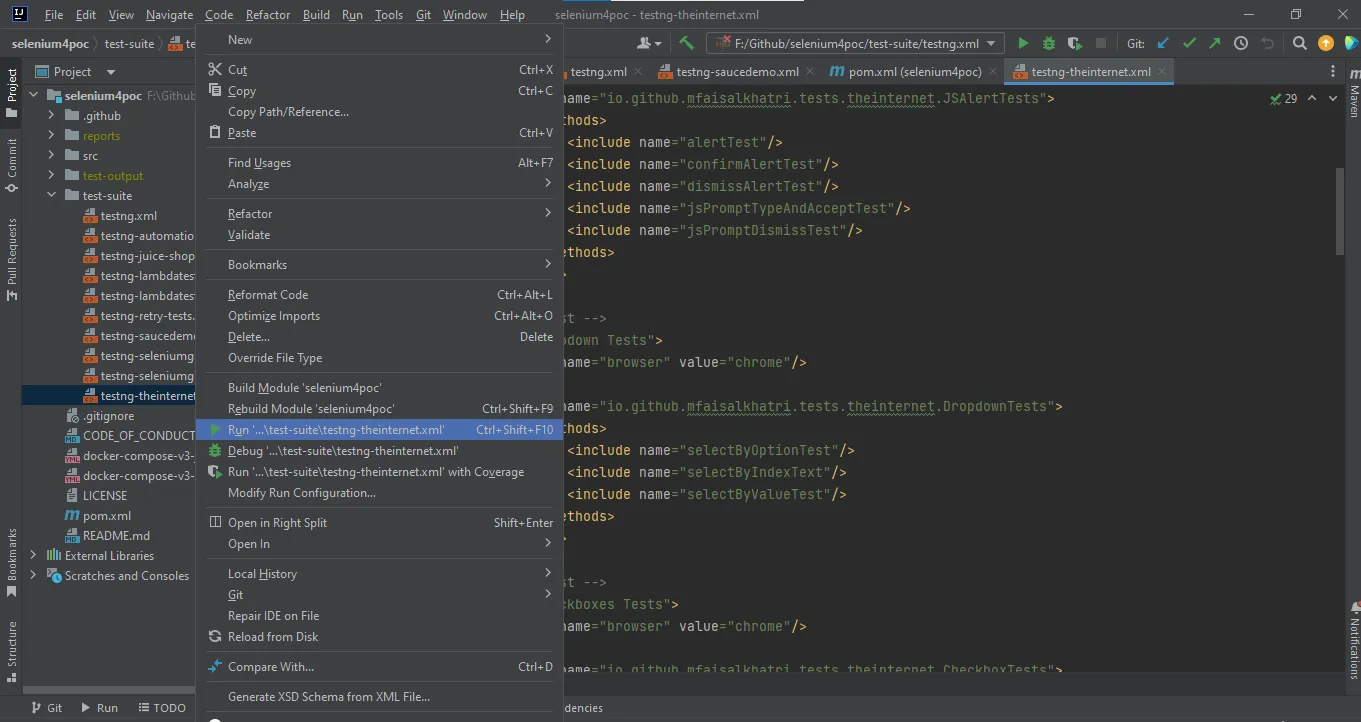Open the Project view selector dropdown
Screen dimensions: 1361x722
click(74, 72)
